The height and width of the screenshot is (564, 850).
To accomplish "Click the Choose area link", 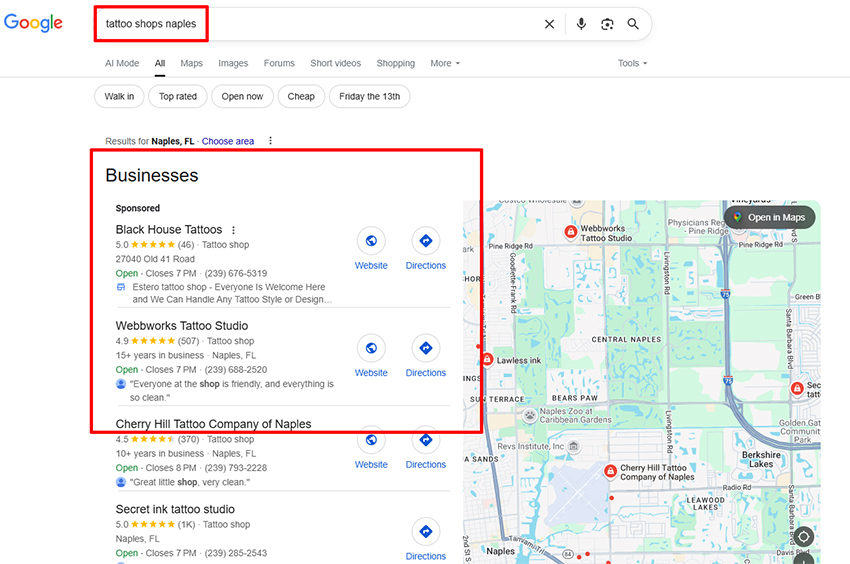I will (x=228, y=141).
